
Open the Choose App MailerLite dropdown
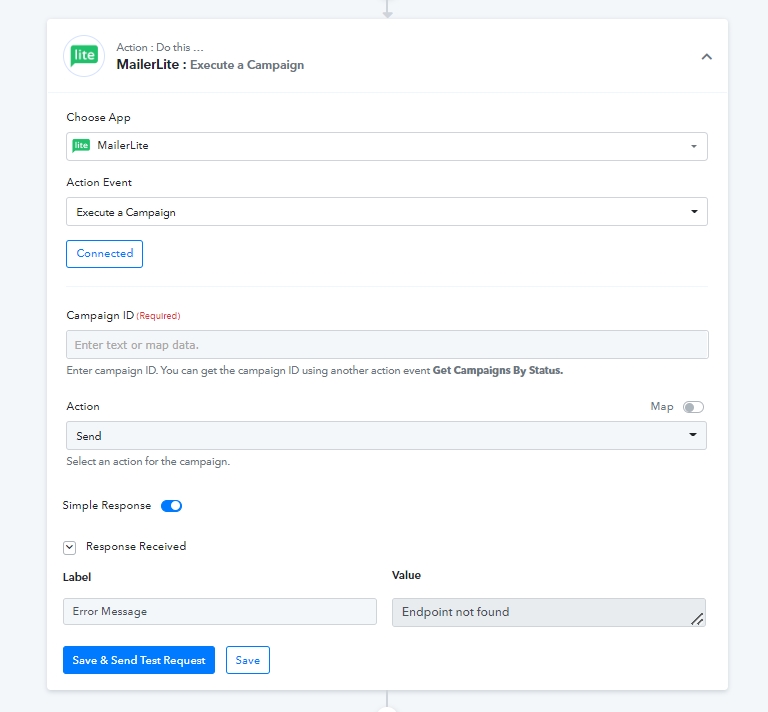[x=386, y=146]
